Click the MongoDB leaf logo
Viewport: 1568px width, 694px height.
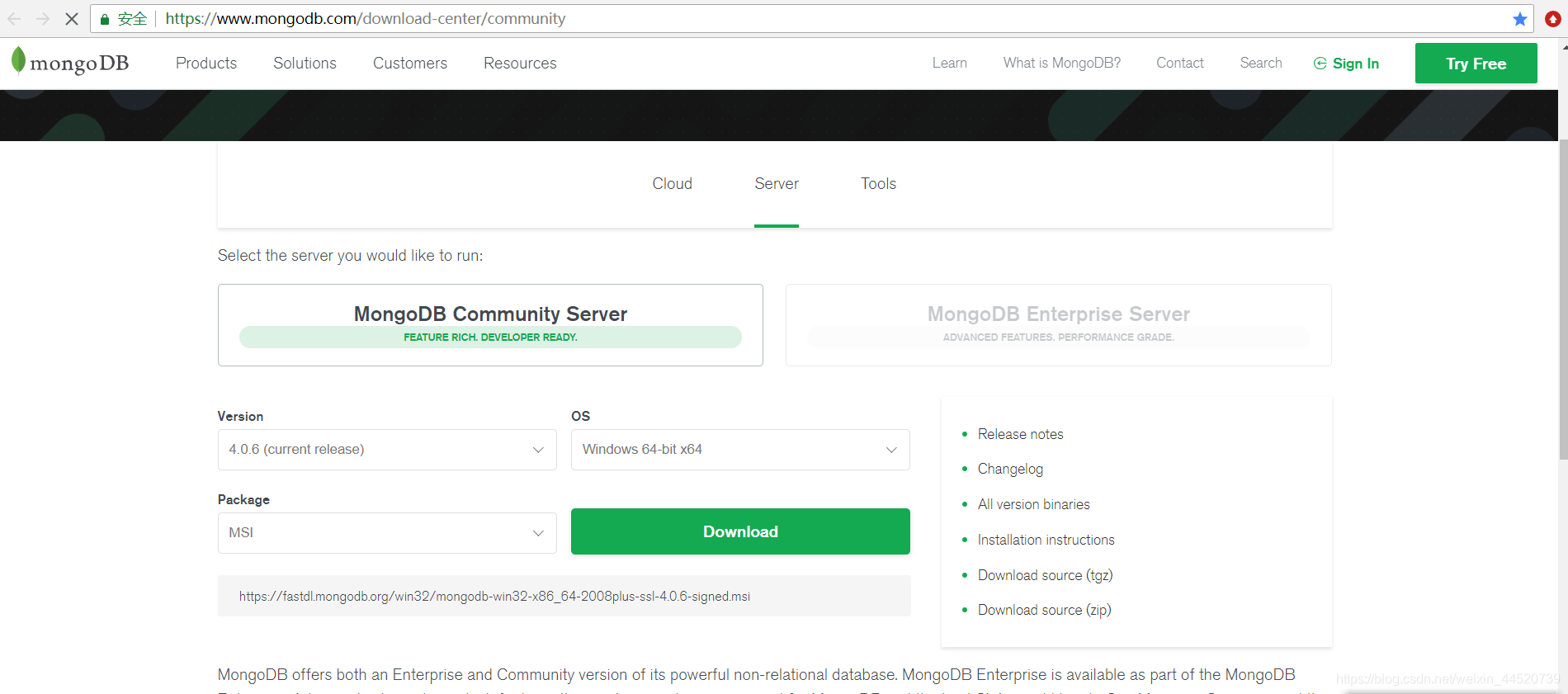tap(18, 61)
